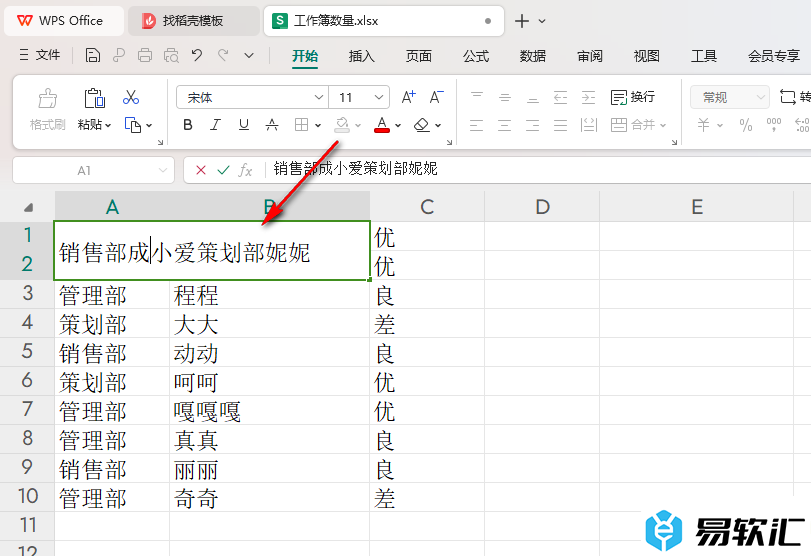The width and height of the screenshot is (811, 556).
Task: Switch to the 插入 tab
Action: click(362, 56)
